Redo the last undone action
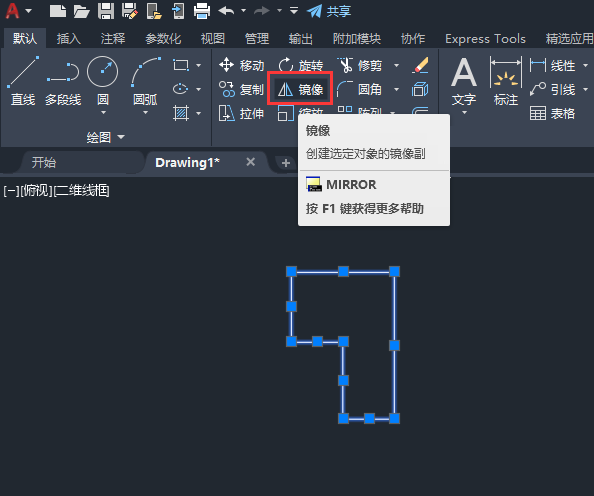 (x=262, y=11)
